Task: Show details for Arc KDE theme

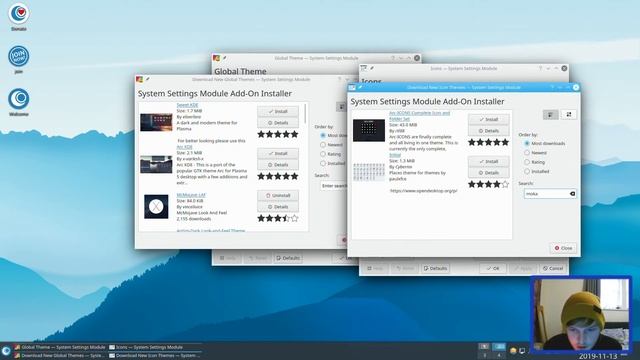Action: pos(278,165)
